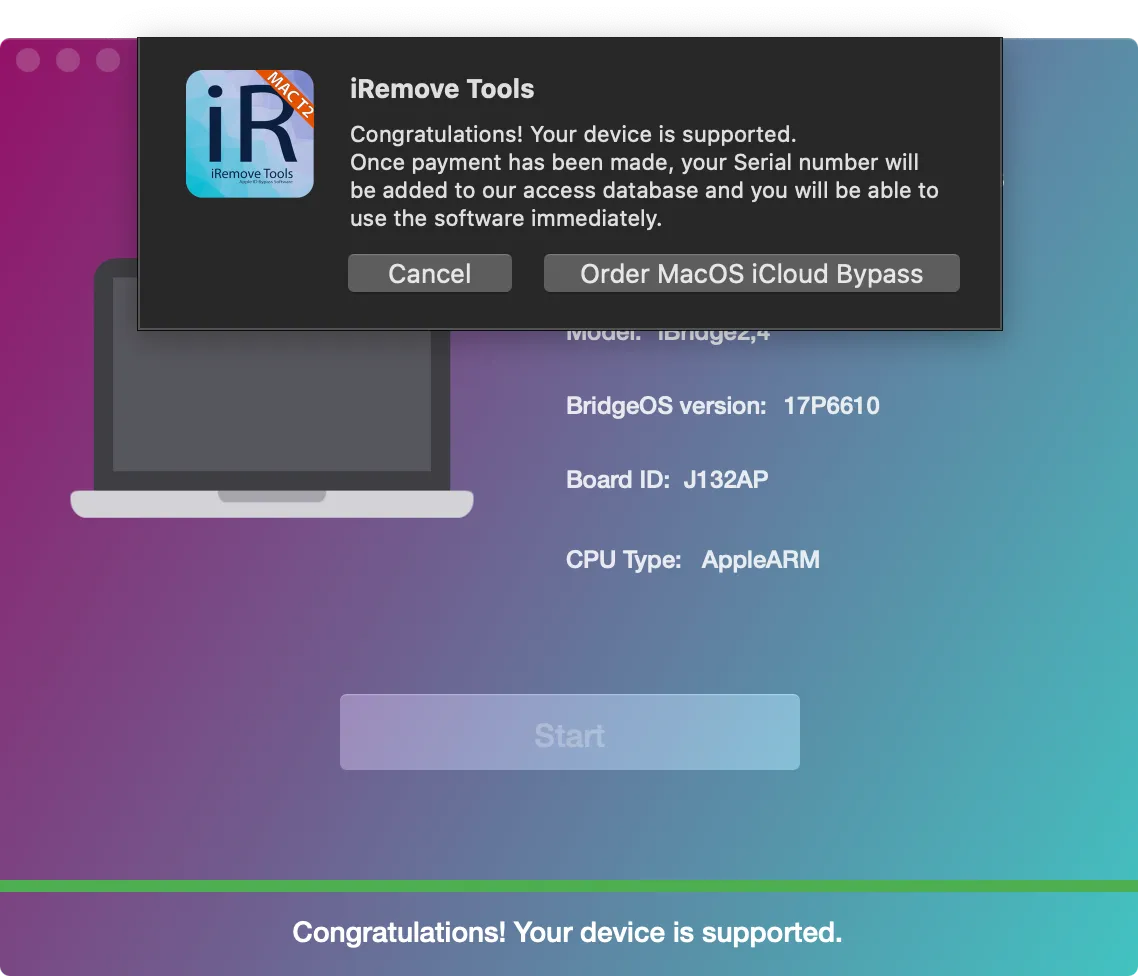Click the Board ID label
Image resolution: width=1138 pixels, height=976 pixels.
coord(617,480)
